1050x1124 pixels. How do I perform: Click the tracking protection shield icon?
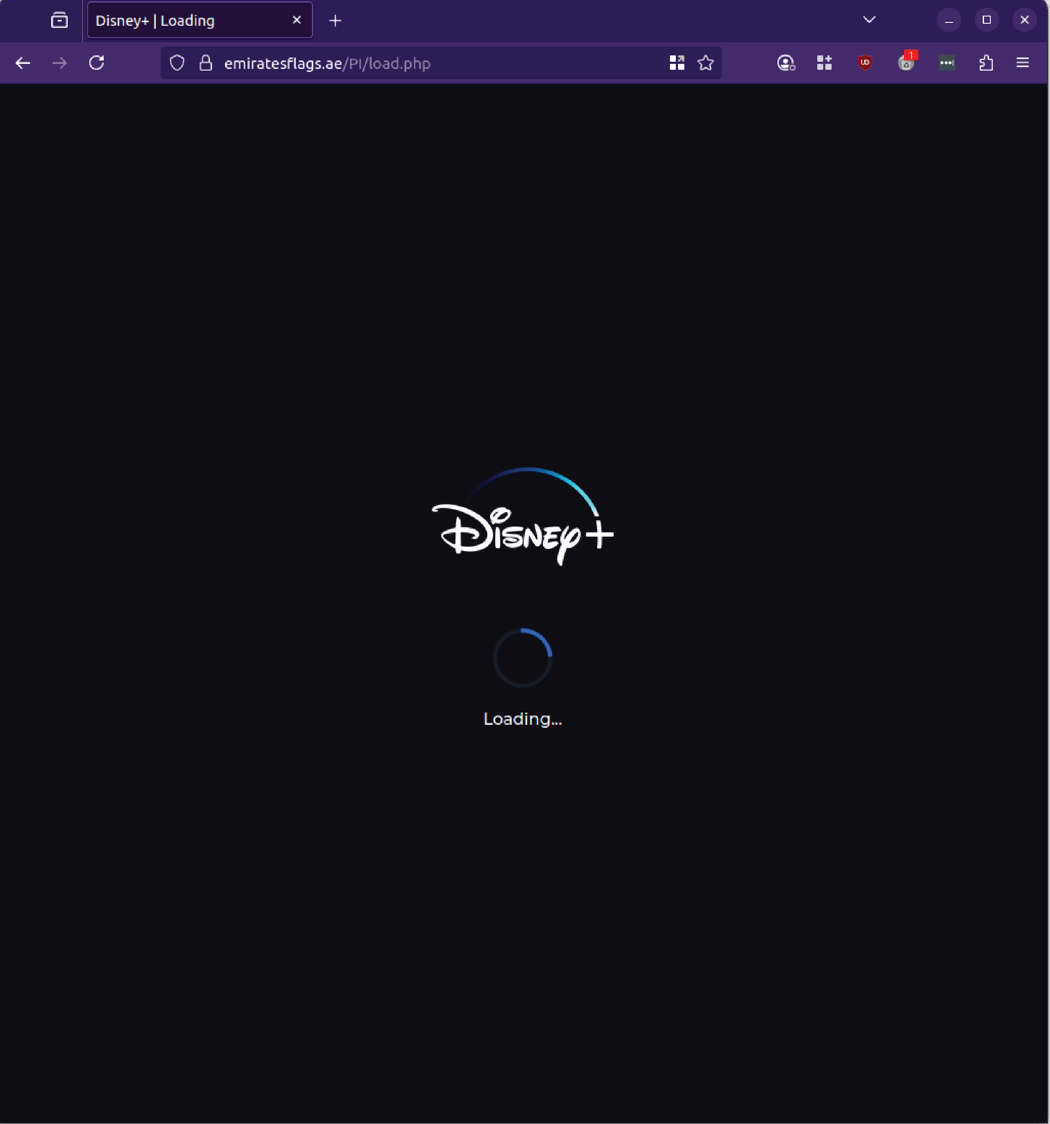[177, 62]
